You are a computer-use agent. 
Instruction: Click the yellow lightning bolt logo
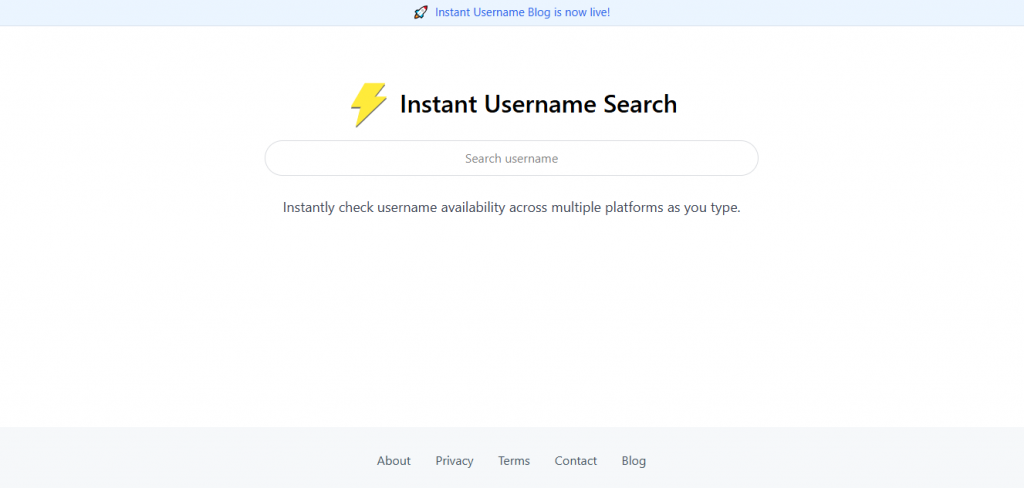tap(368, 104)
